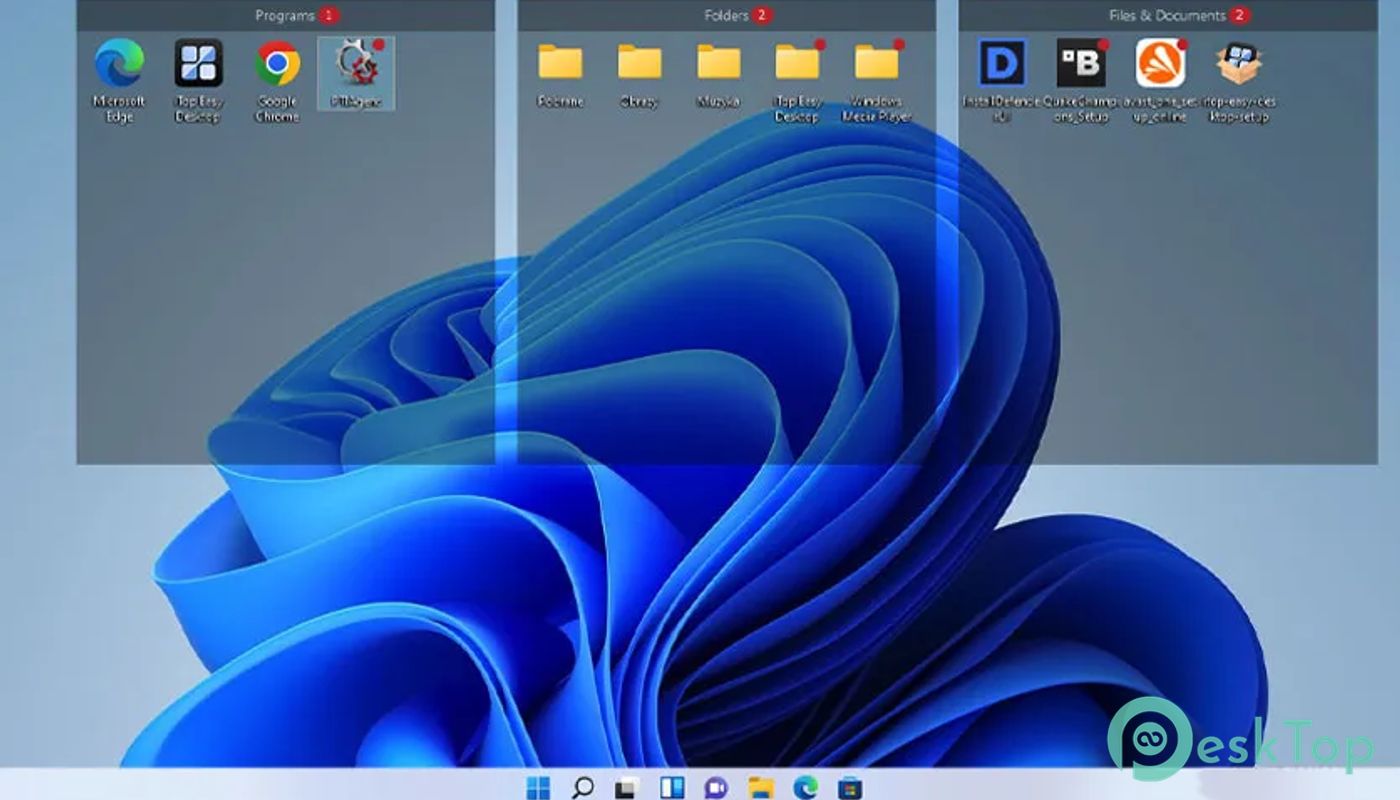Click the Folders box title header
The width and height of the screenshot is (1400, 800).
pyautogui.click(x=727, y=15)
